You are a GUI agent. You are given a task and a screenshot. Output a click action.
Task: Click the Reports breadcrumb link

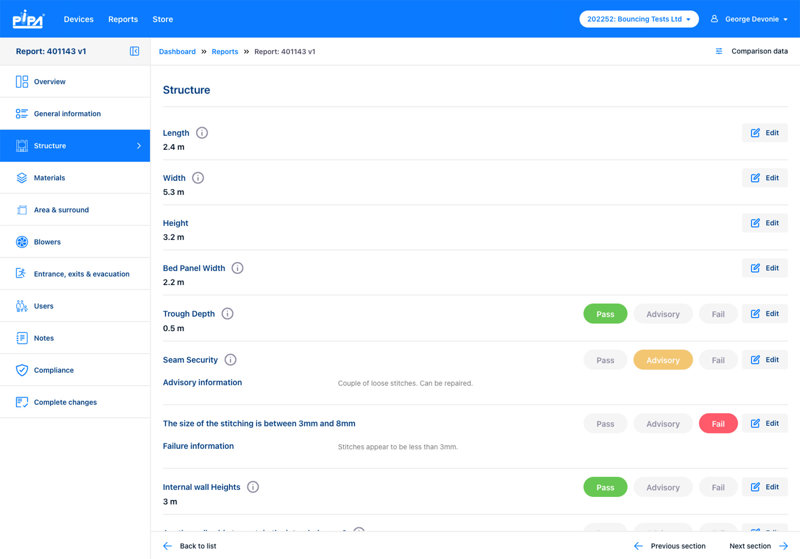[x=225, y=51]
